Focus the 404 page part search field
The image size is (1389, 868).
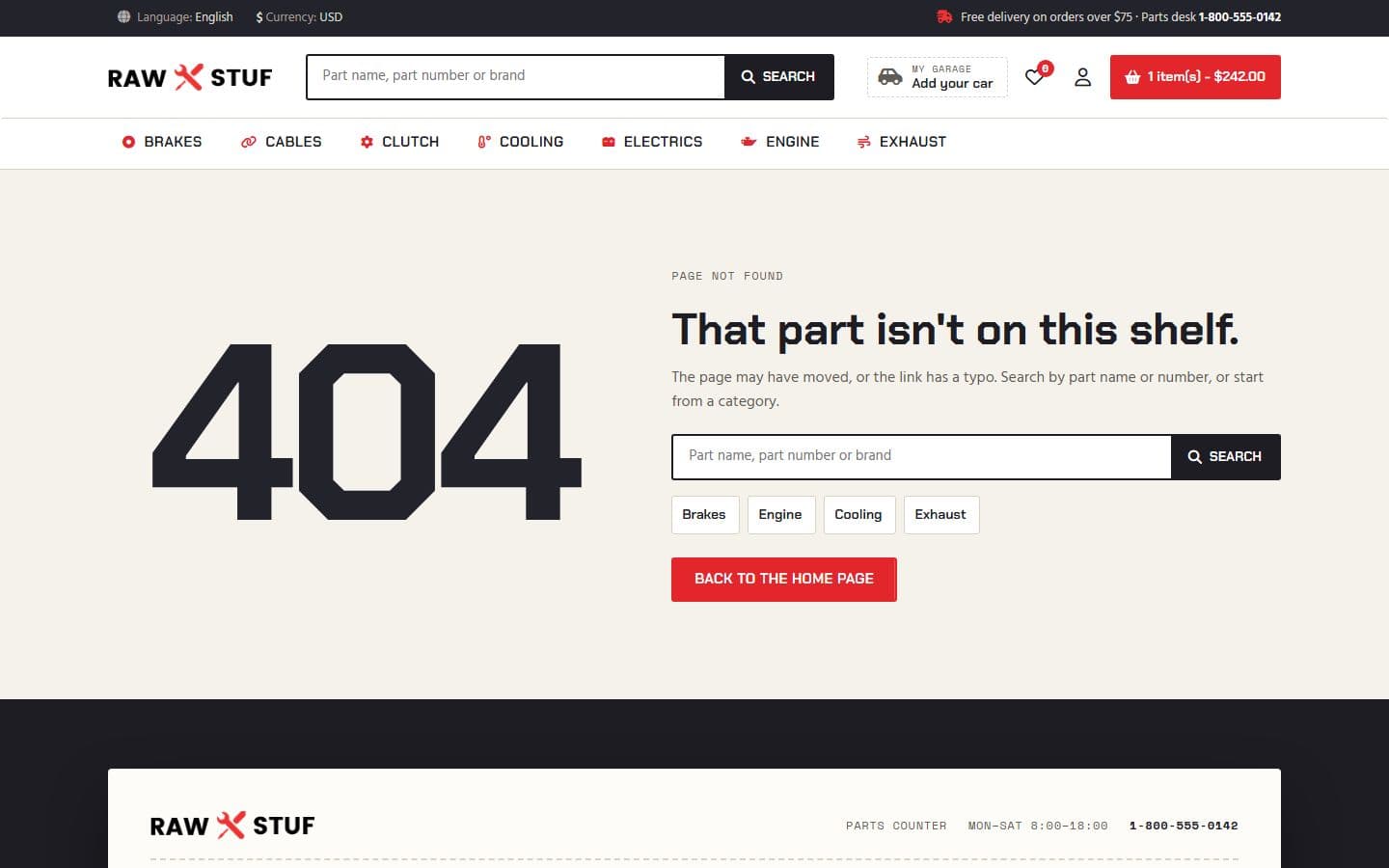point(922,457)
